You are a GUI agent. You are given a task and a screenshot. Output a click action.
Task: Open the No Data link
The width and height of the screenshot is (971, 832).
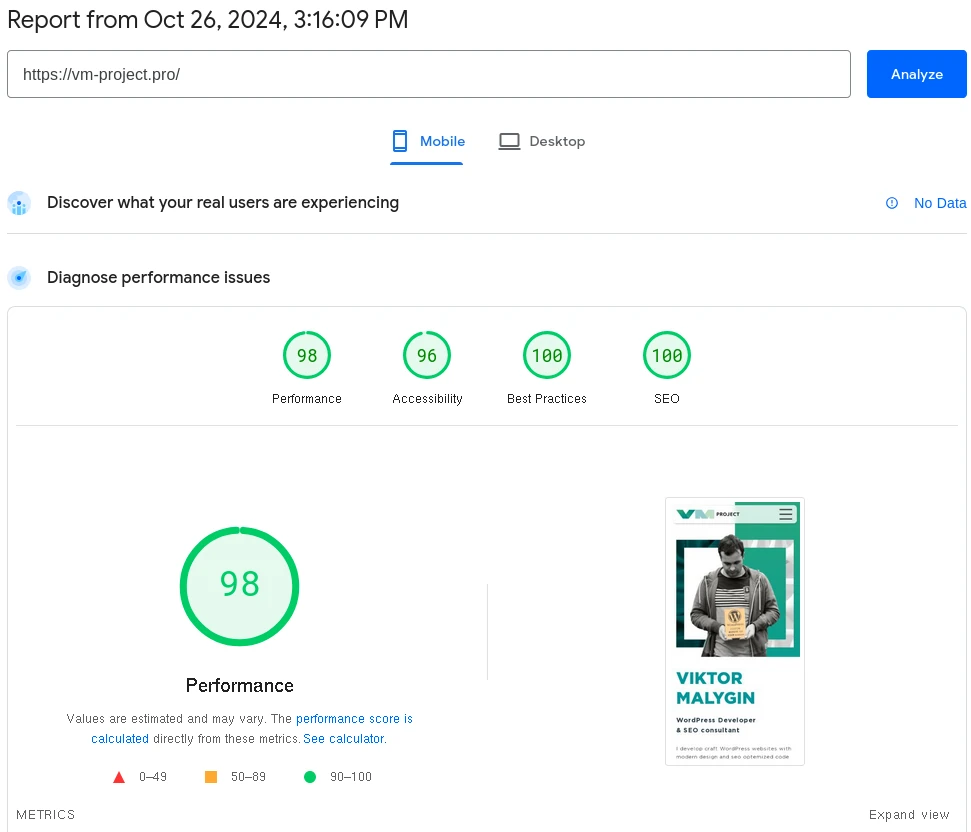940,203
